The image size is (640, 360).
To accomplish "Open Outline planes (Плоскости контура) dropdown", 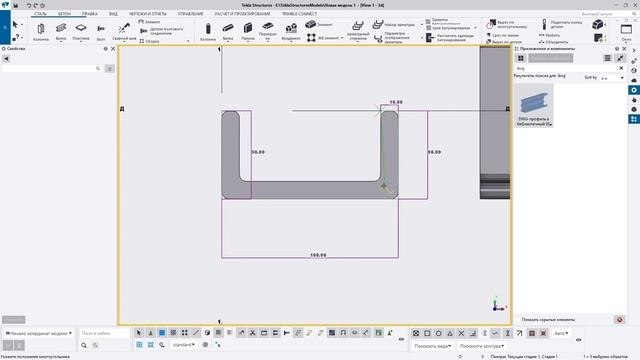I will (482, 346).
